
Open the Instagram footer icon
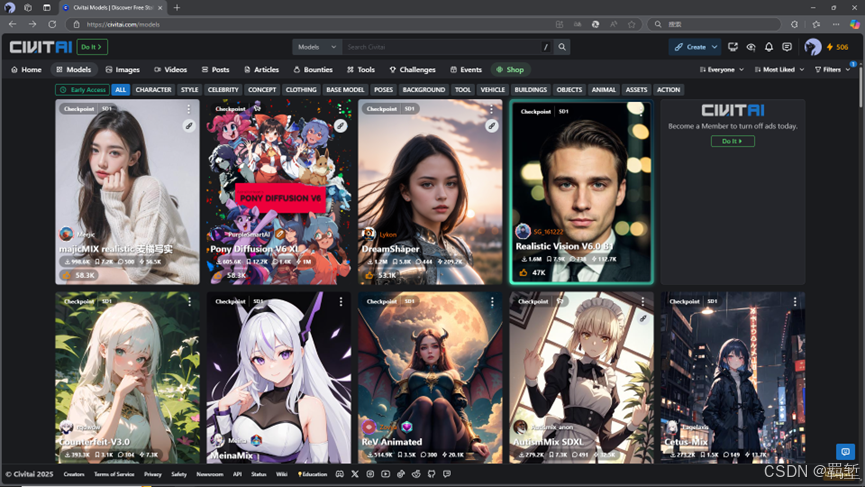[370, 474]
